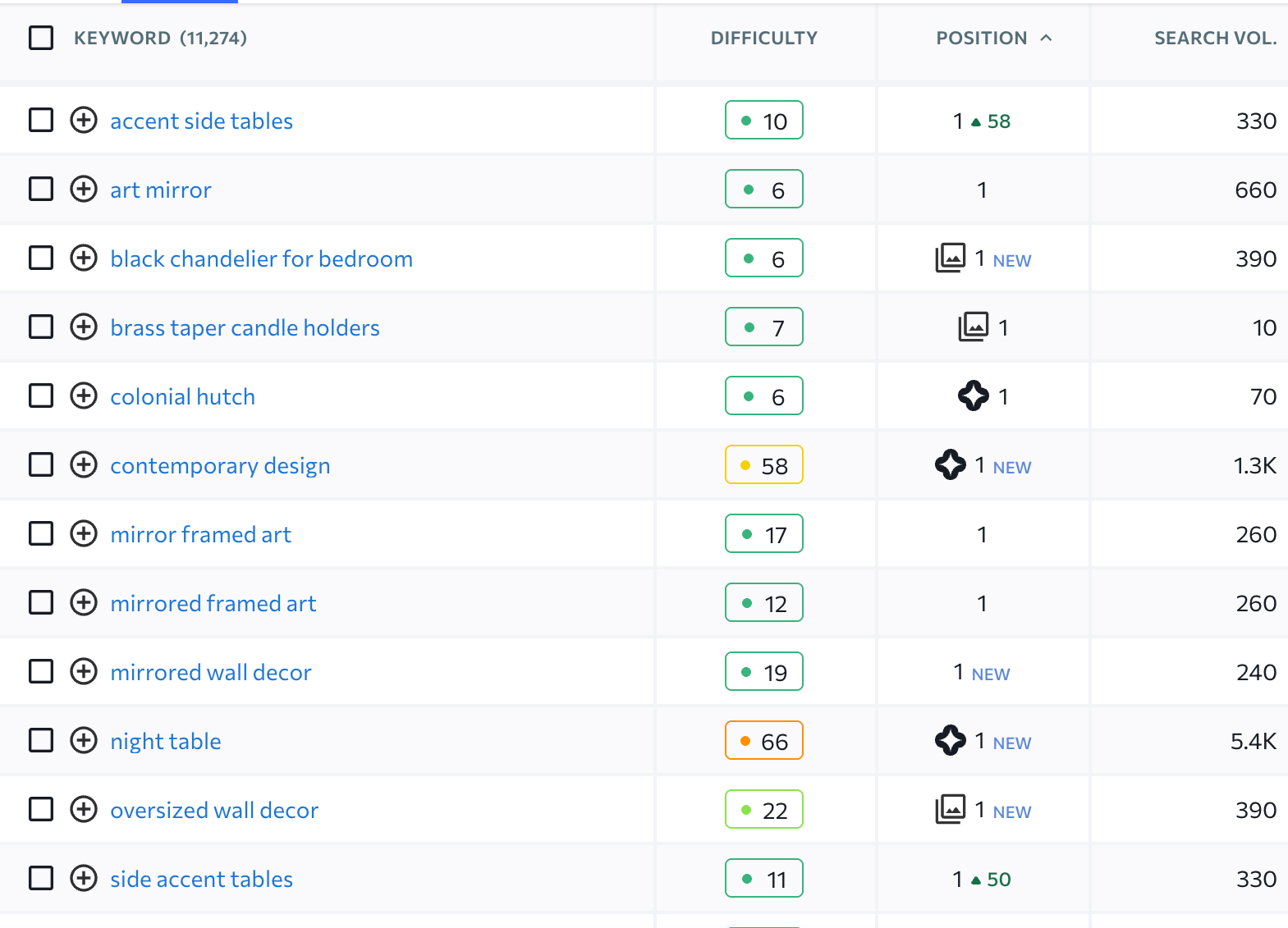Check the 'mirror framed art' row checkbox
Image resolution: width=1288 pixels, height=928 pixels.
pos(41,534)
